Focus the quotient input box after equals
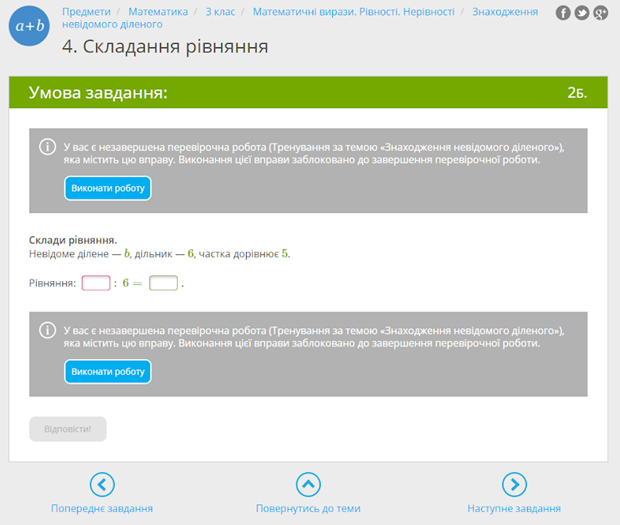Screen dimensions: 620x525 [x=163, y=283]
